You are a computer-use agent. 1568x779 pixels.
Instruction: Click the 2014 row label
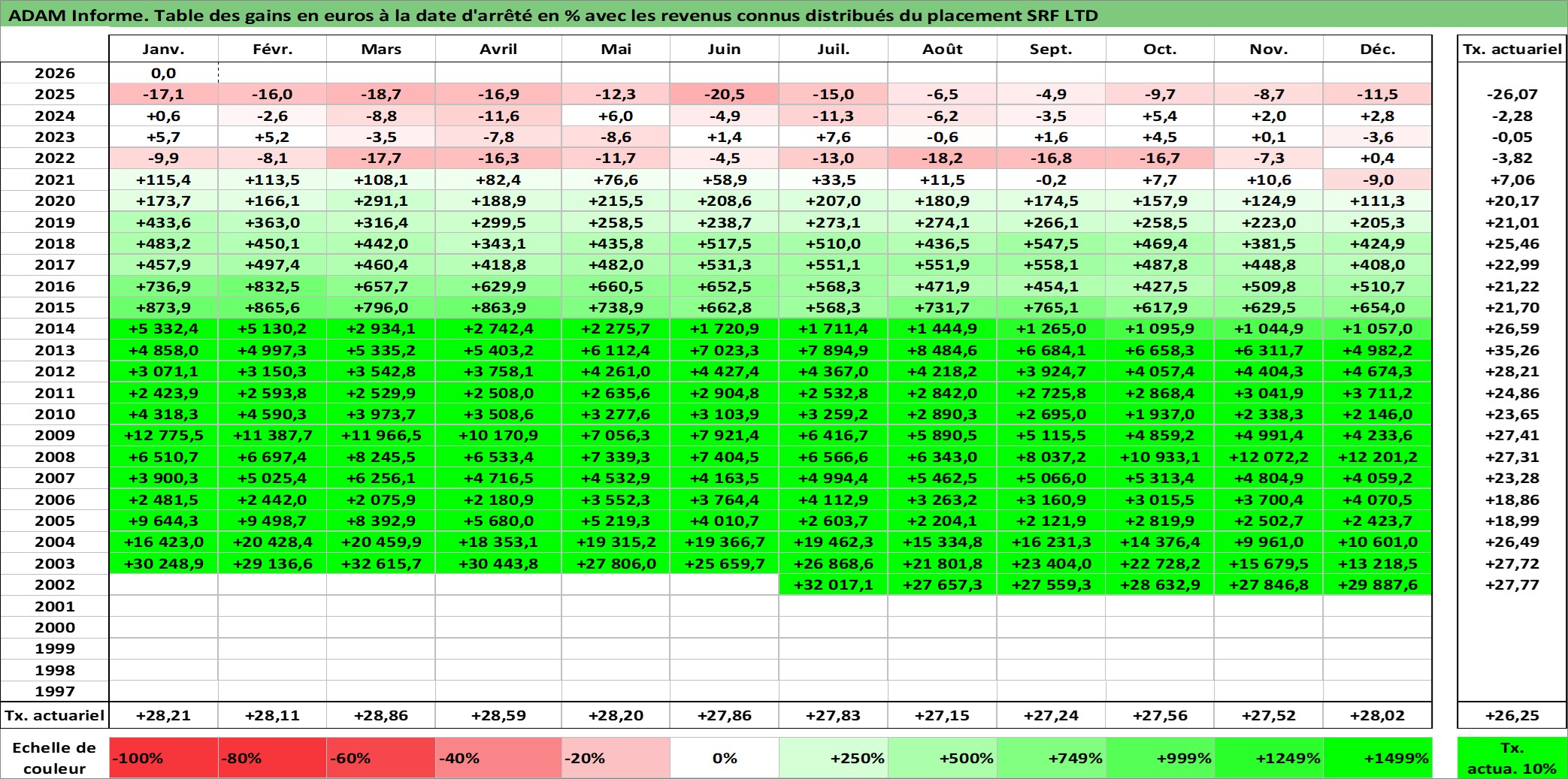pyautogui.click(x=55, y=328)
